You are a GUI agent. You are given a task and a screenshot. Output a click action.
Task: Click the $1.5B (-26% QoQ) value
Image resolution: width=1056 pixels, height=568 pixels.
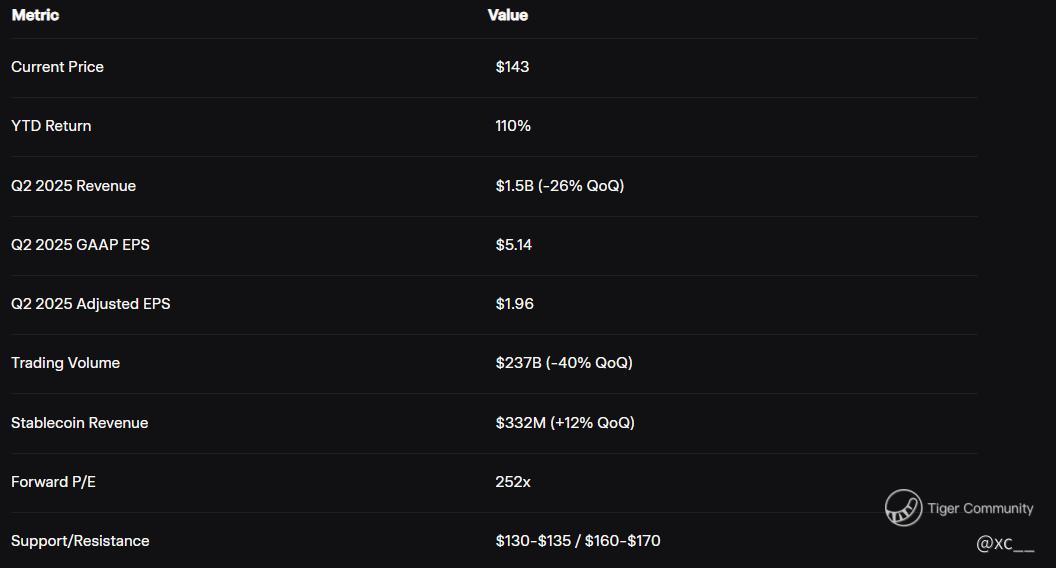pos(559,186)
